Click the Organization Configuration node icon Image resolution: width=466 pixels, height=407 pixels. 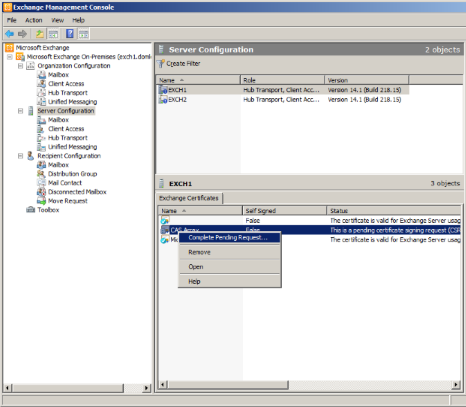30,66
